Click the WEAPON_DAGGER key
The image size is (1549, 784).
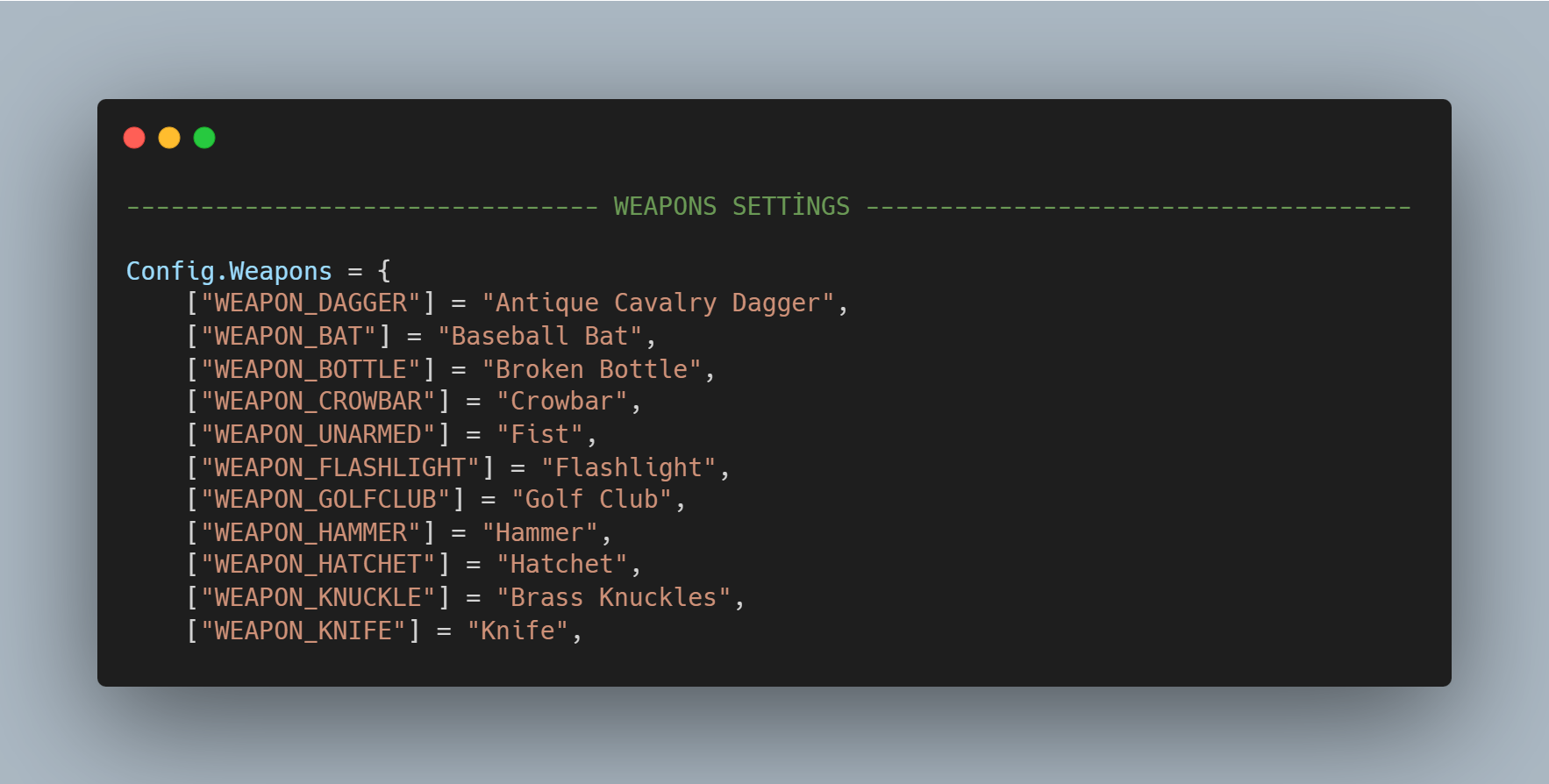click(x=311, y=303)
